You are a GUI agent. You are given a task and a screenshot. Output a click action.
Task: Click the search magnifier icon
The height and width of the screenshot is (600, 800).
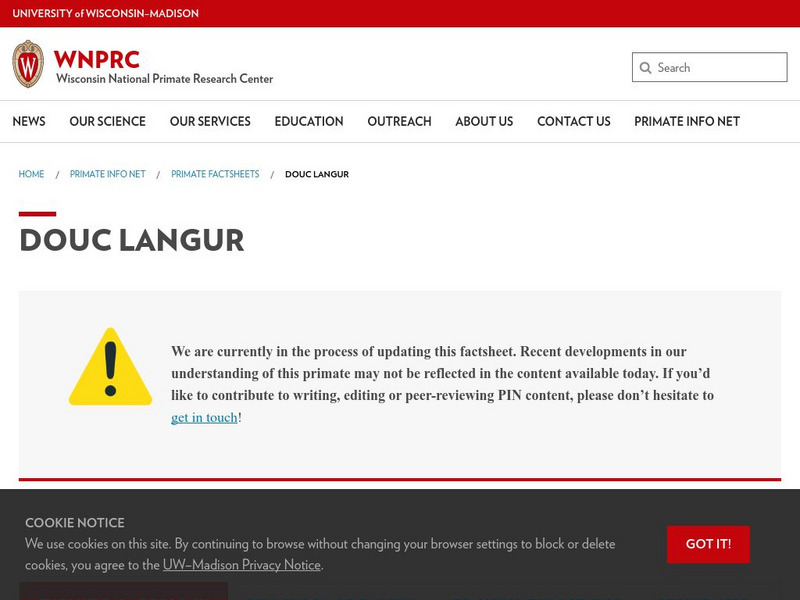(645, 68)
